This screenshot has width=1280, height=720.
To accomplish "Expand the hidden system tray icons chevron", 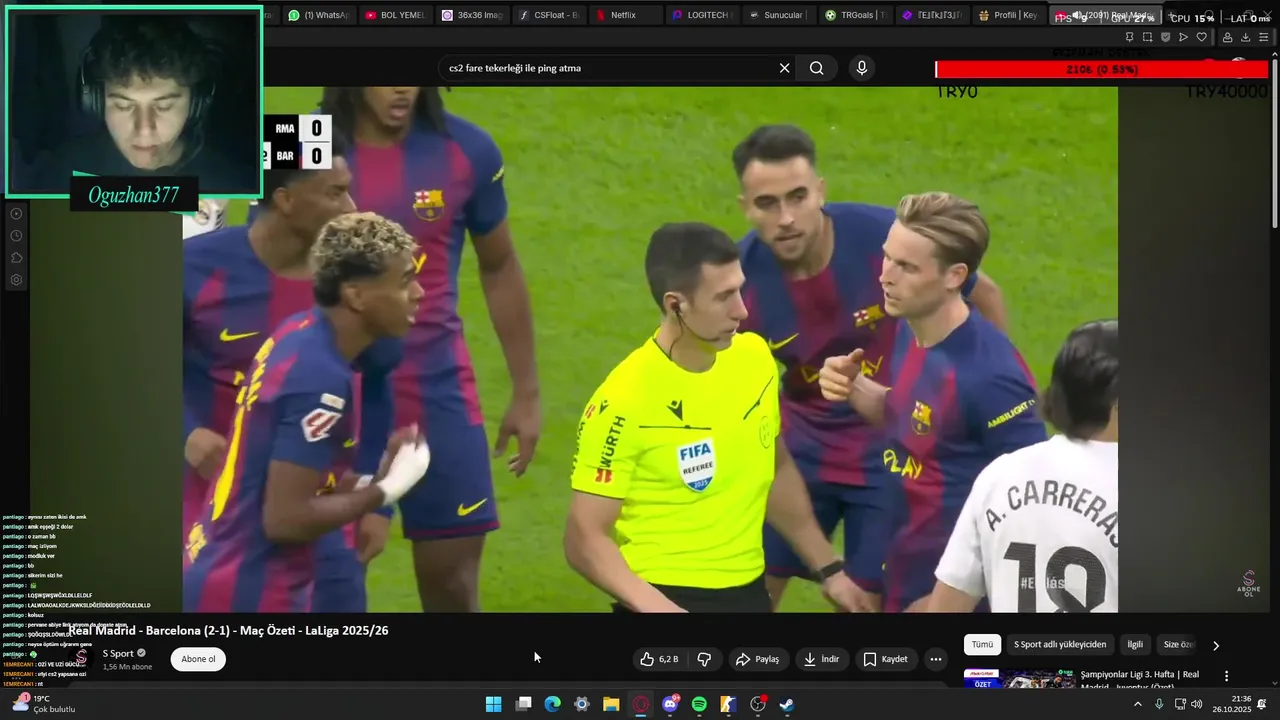I will (x=1137, y=704).
